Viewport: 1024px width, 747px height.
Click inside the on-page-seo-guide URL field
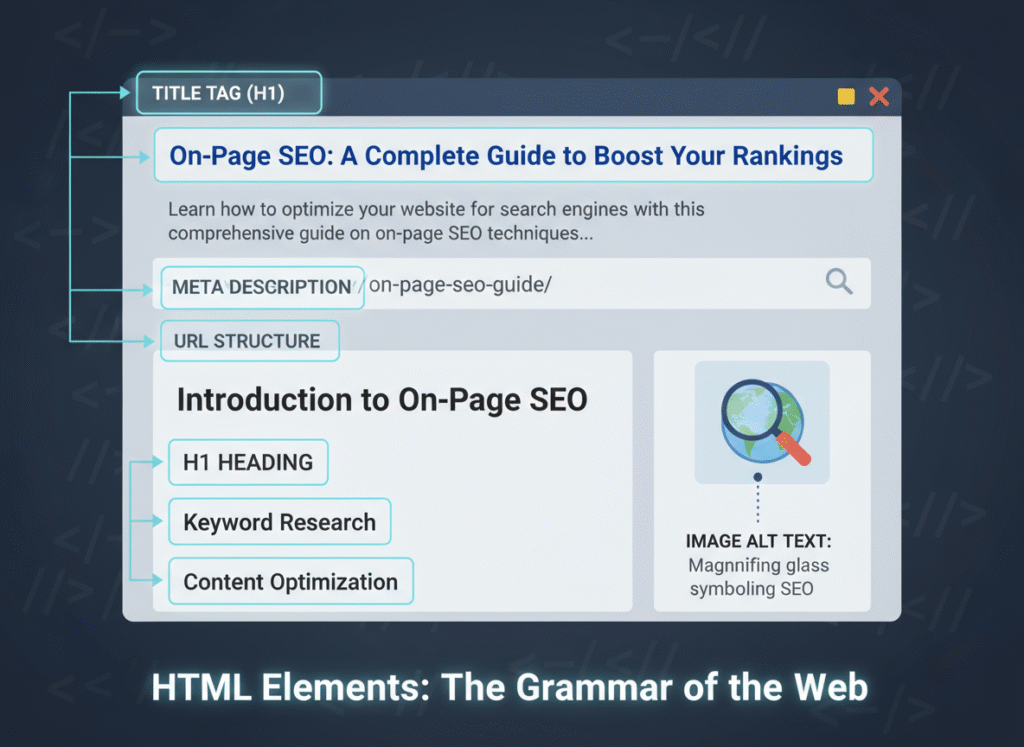[x=460, y=283]
